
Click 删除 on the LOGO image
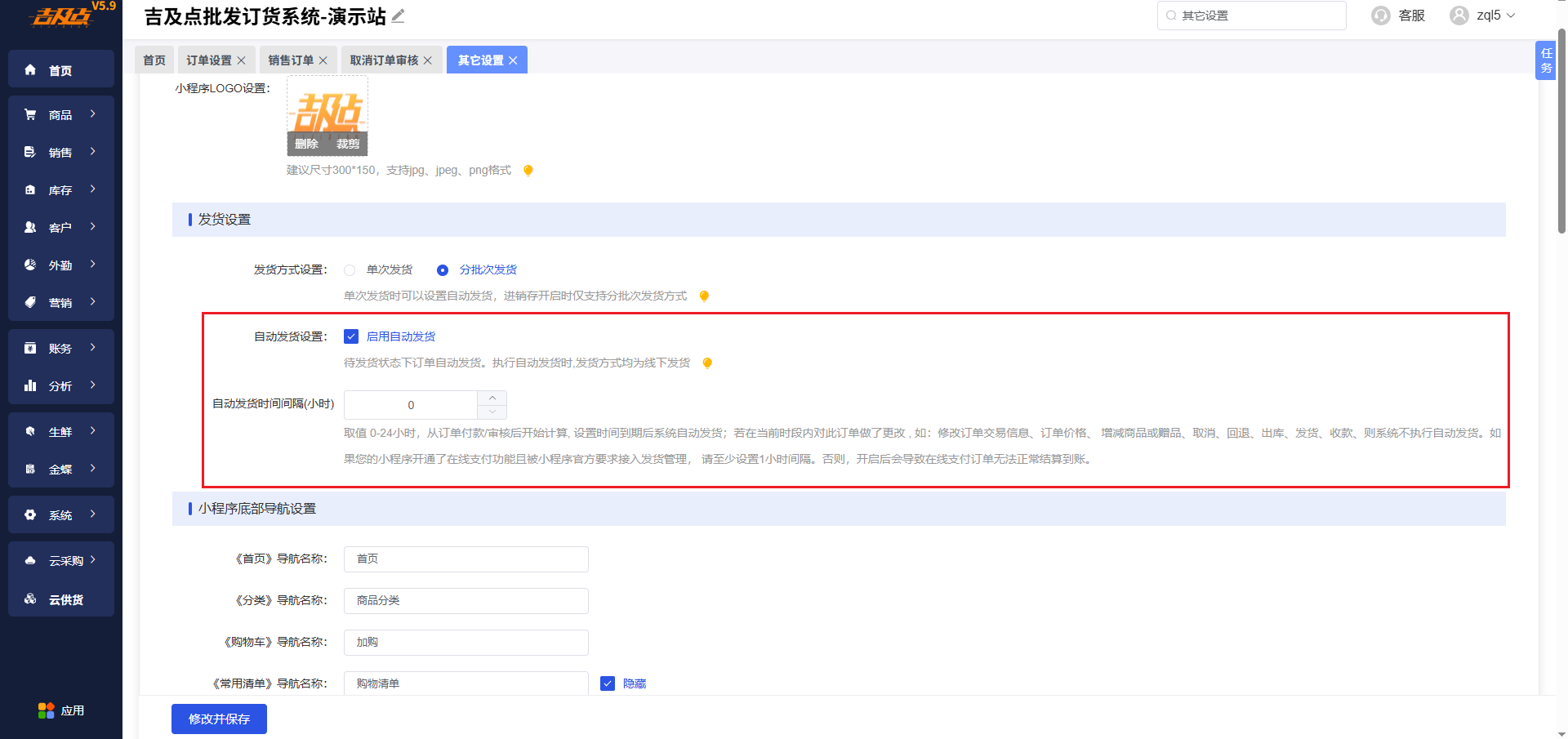point(306,144)
